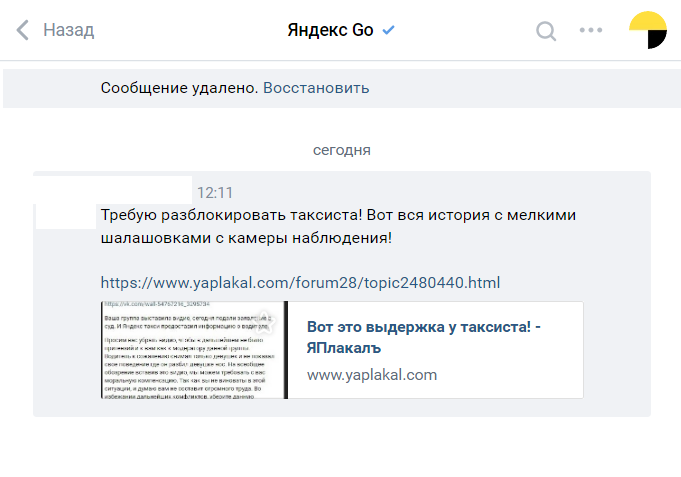Restore deleted message via Восстановить
This screenshot has height=477, width=681.
(316, 88)
